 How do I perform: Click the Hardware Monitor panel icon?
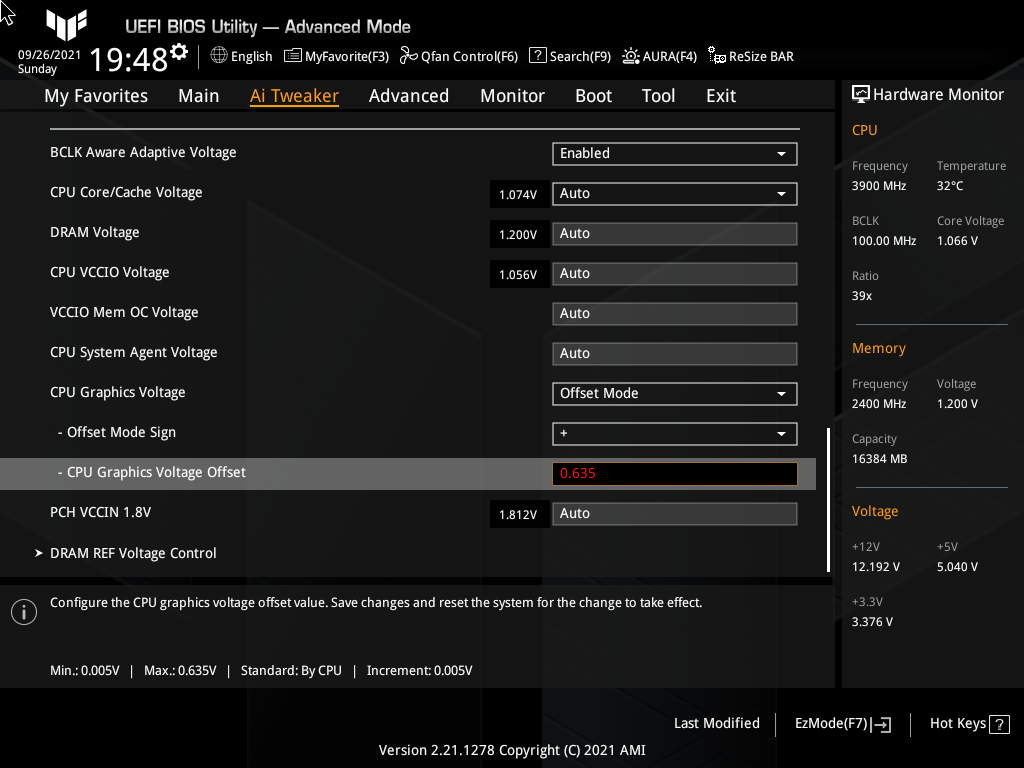click(862, 94)
